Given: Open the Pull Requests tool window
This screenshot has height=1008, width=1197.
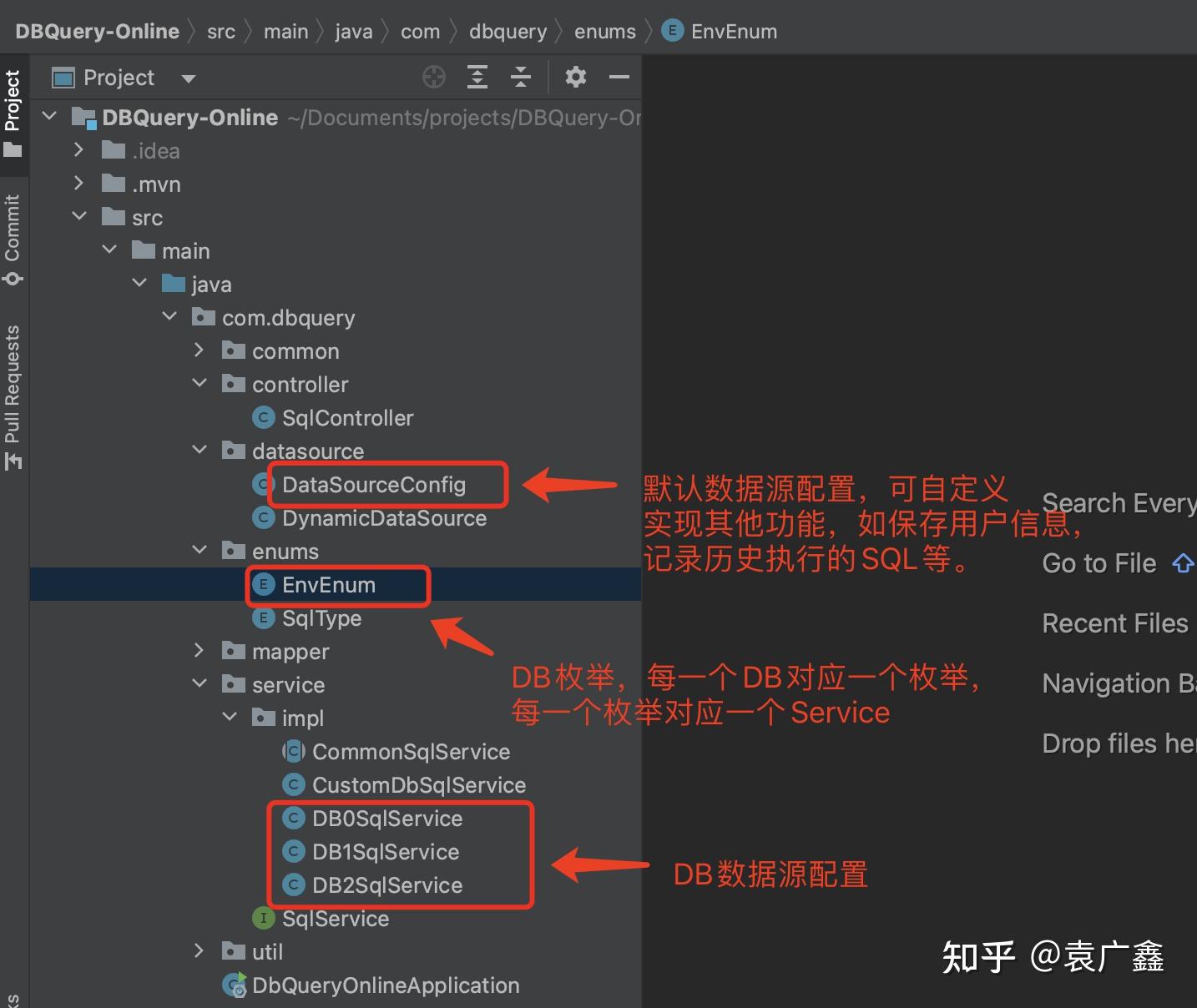Looking at the screenshot, I should click(x=13, y=392).
